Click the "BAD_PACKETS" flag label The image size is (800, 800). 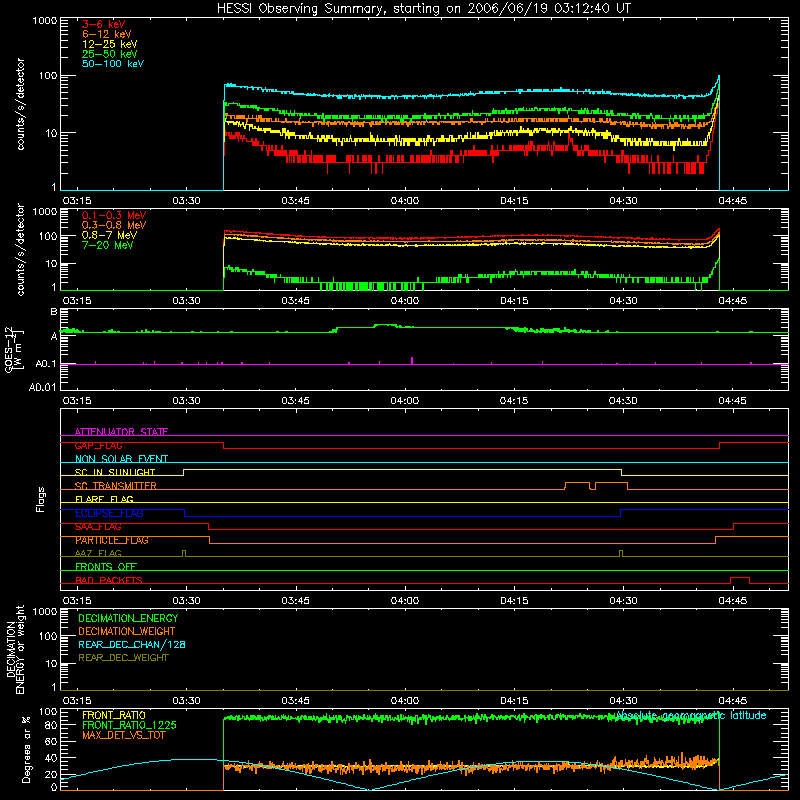coord(109,580)
